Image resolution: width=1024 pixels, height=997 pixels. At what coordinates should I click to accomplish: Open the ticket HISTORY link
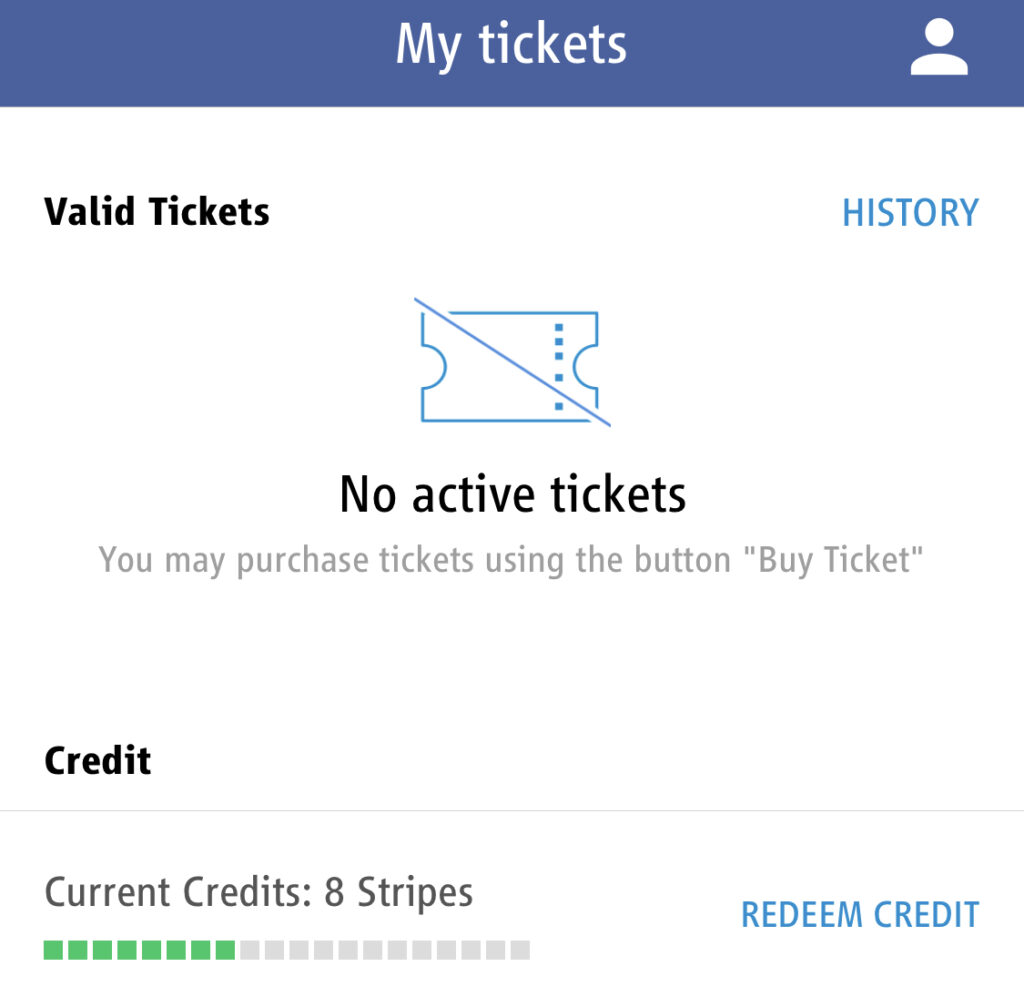[x=910, y=213]
